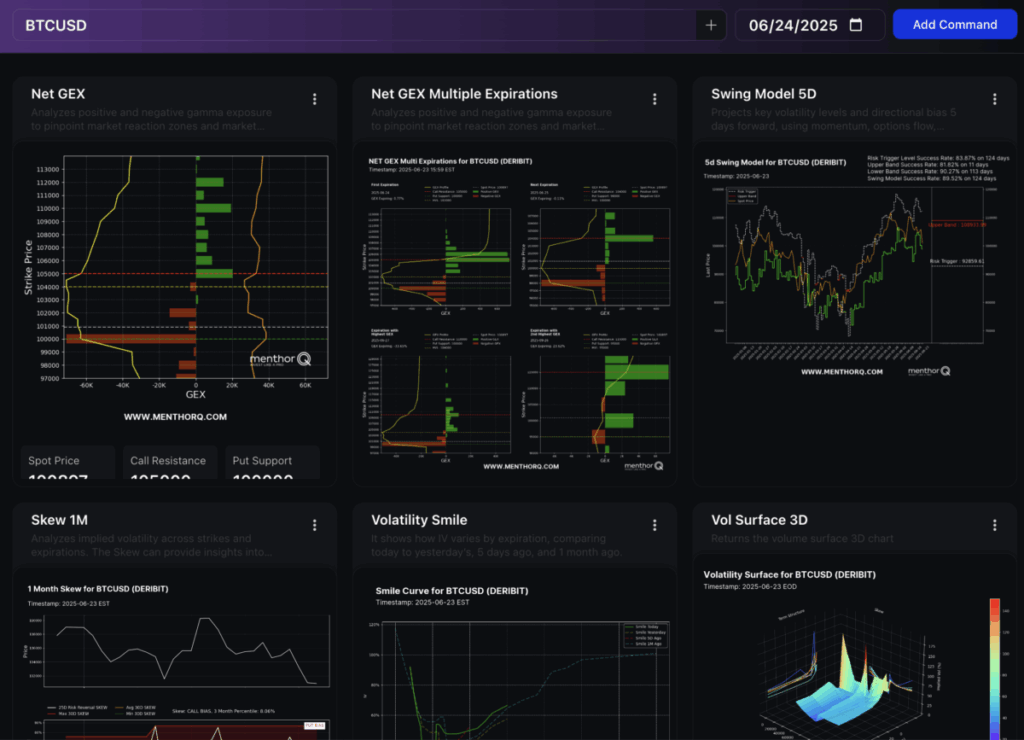Toggle the Smile 1M Ago legend entry

(646, 644)
